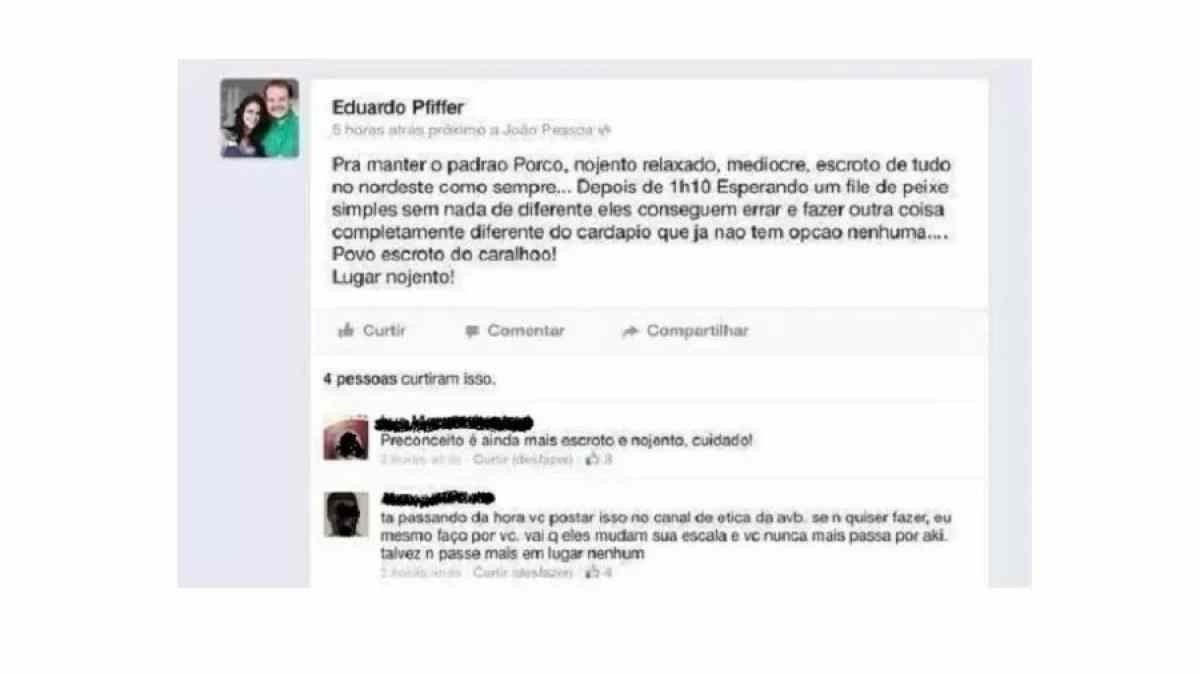
Task: Click the Compartilhar label under the post
Action: tap(697, 331)
